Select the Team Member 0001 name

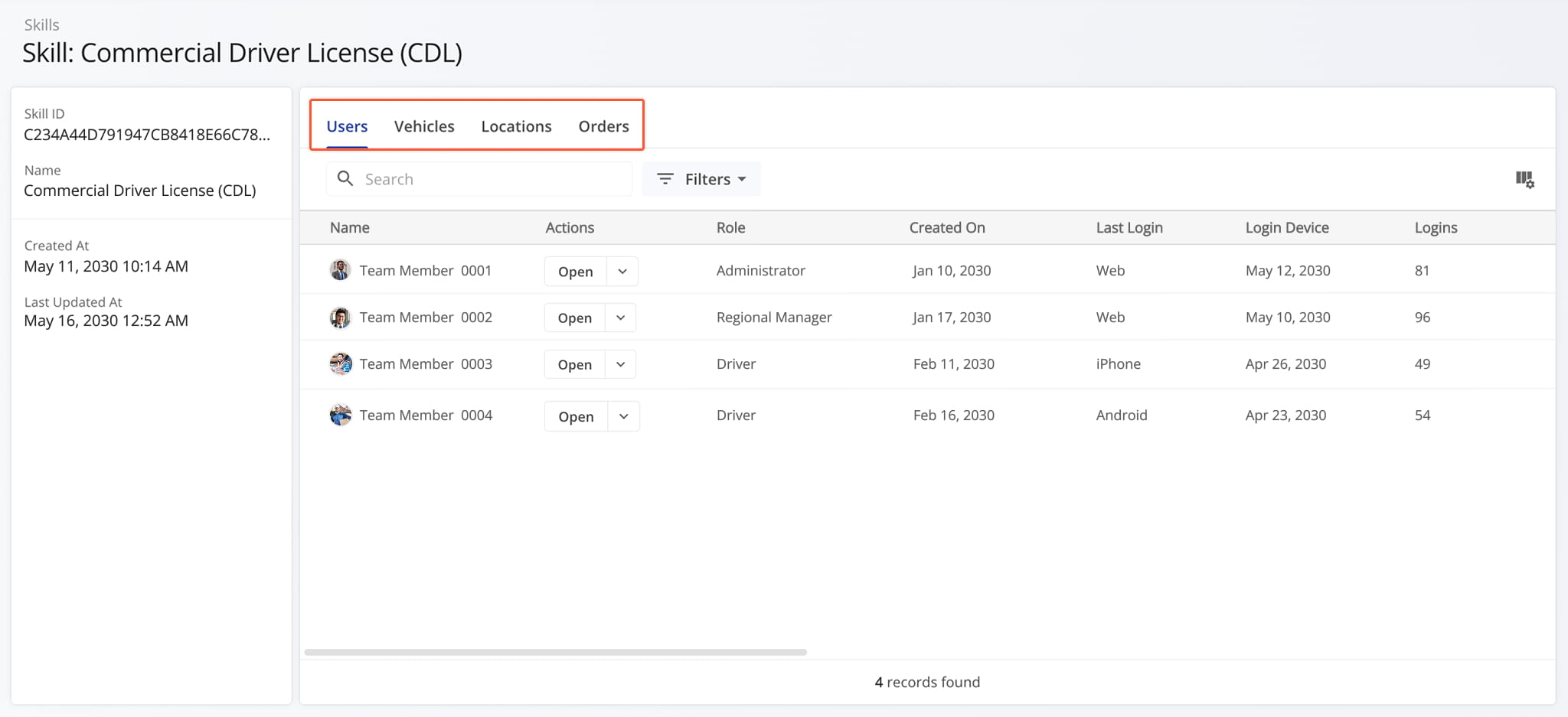[x=426, y=270]
